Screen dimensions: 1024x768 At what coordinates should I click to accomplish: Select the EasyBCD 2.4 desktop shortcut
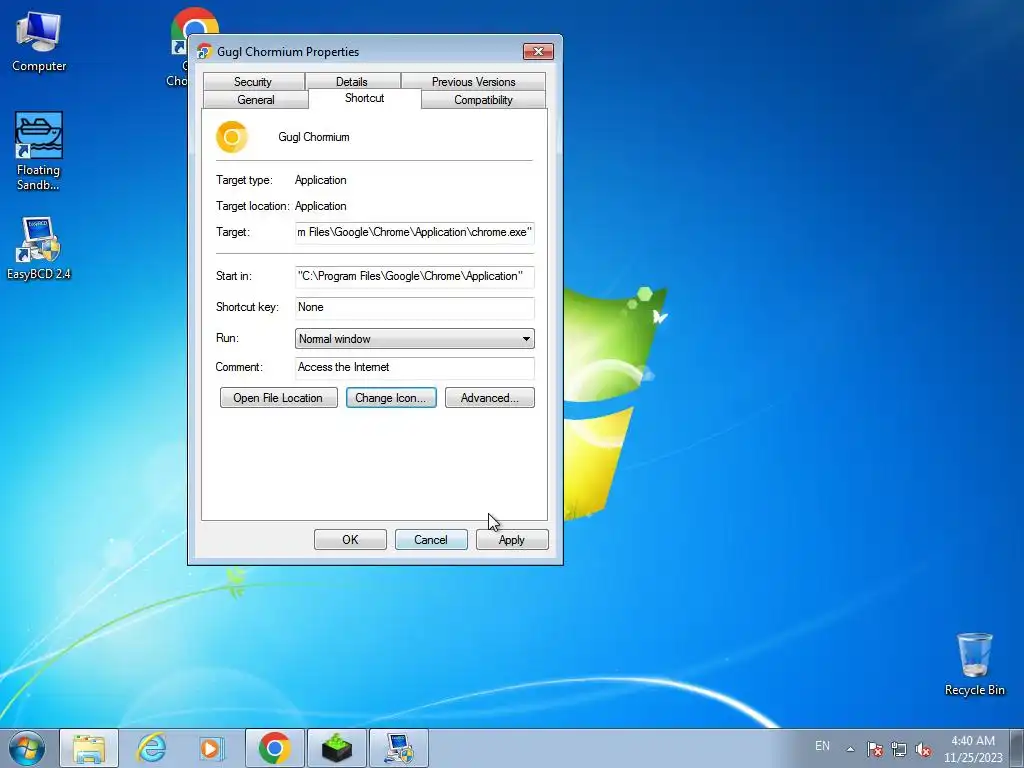click(39, 248)
